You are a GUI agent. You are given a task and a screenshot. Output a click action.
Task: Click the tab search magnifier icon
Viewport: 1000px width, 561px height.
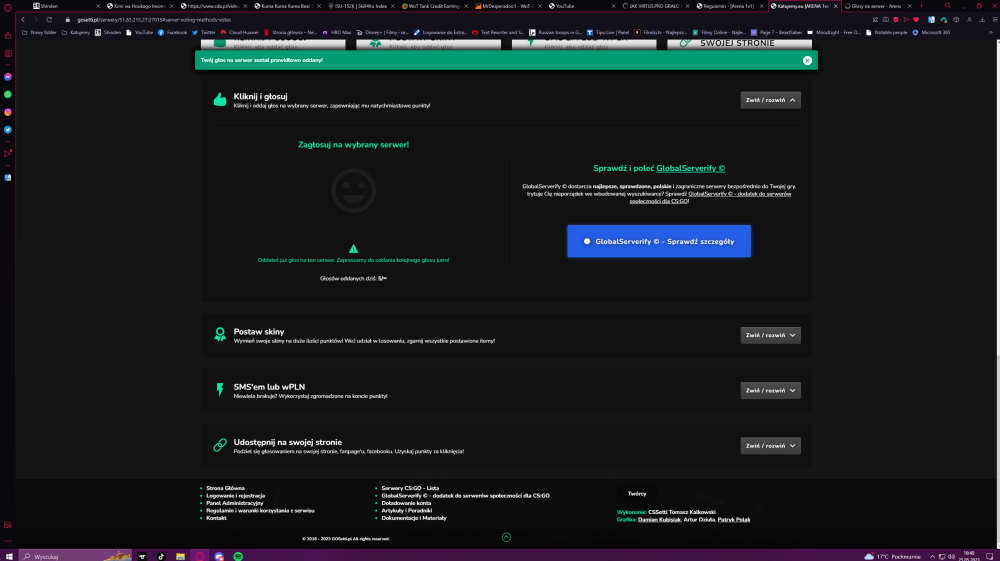point(948,6)
